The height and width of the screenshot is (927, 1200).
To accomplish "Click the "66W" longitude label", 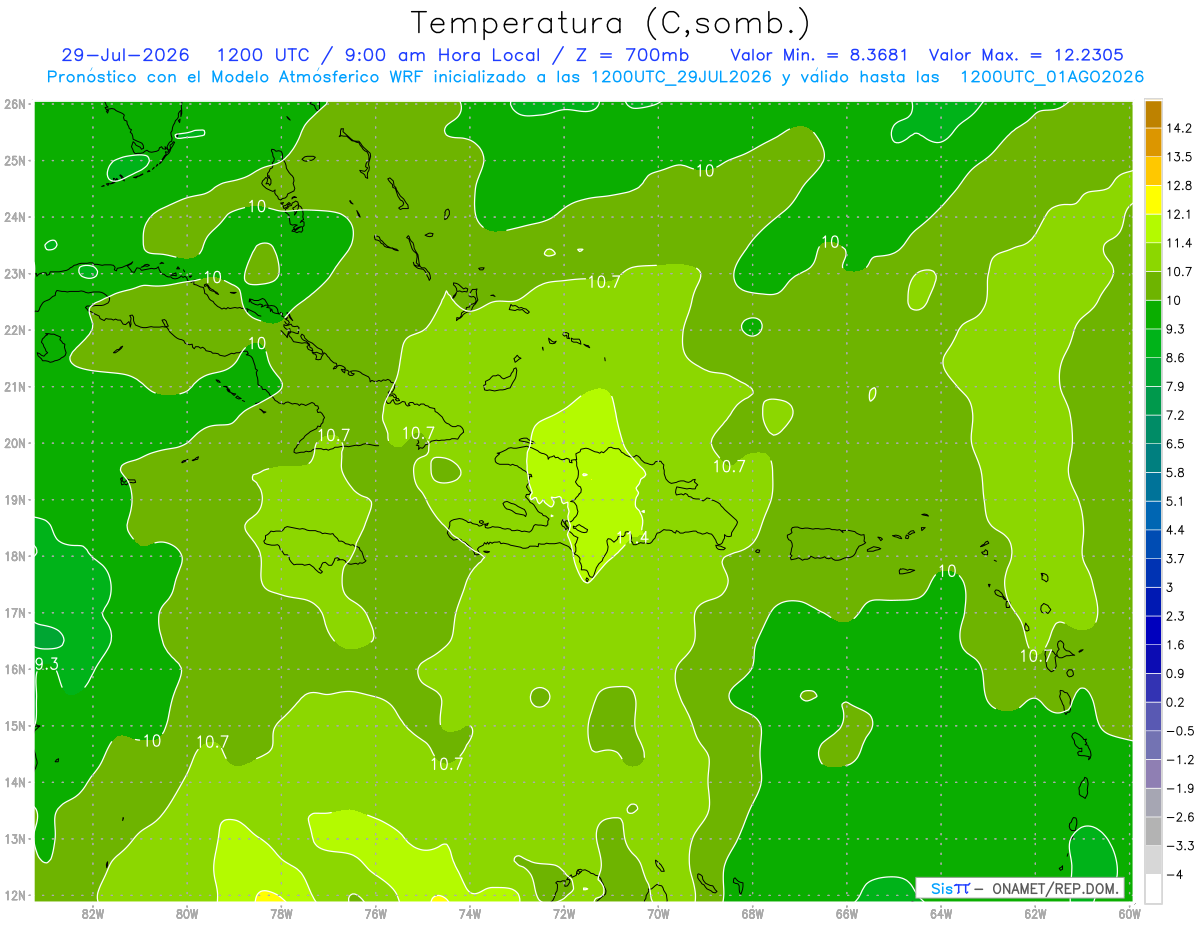I will point(847,913).
